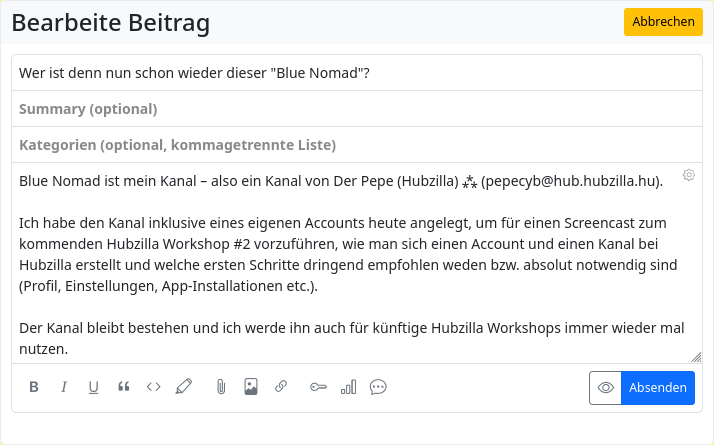Click the key encryption icon
Image resolution: width=714 pixels, height=445 pixels.
point(318,387)
